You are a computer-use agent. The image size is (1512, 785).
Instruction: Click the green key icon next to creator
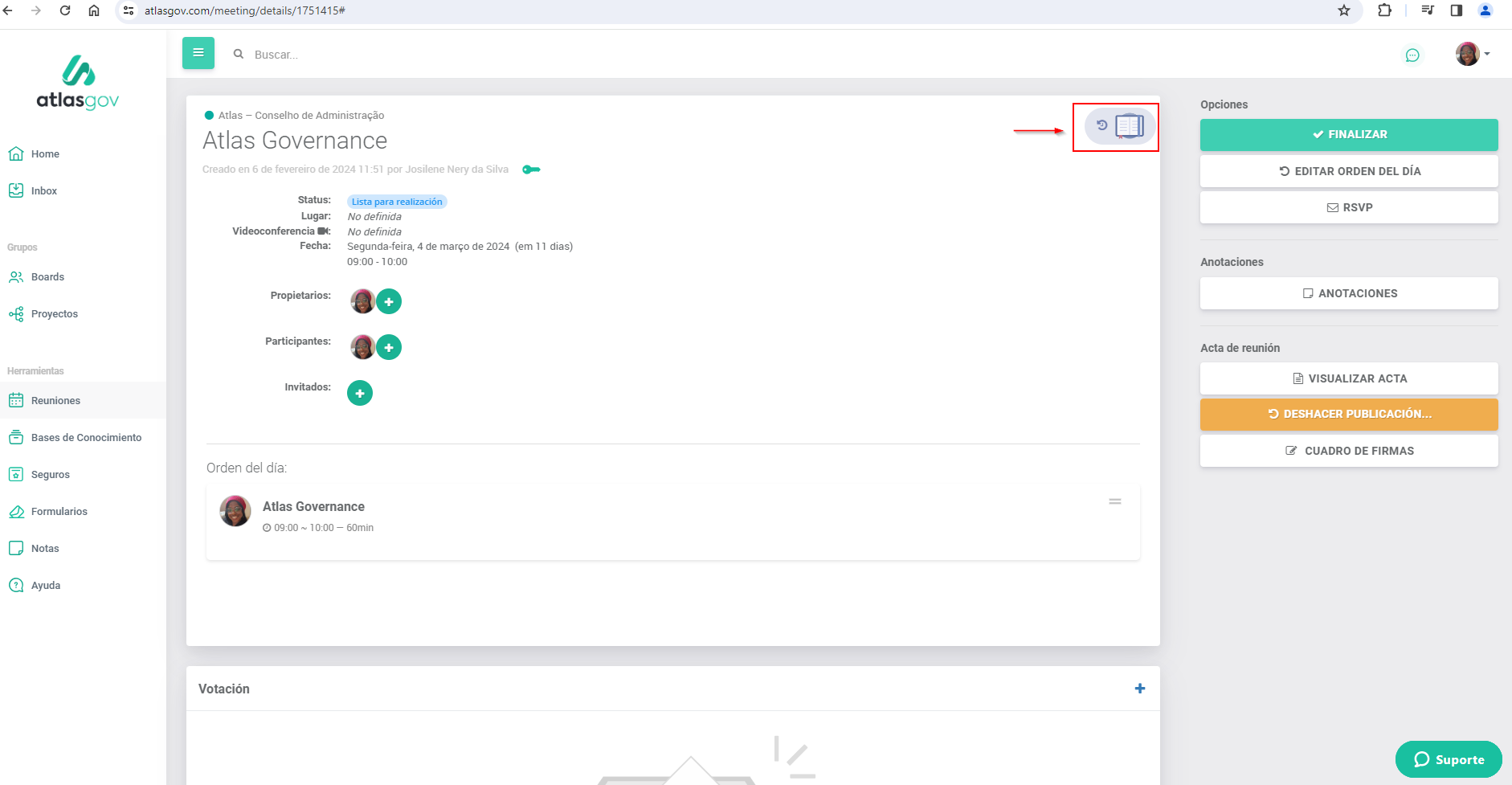point(531,170)
